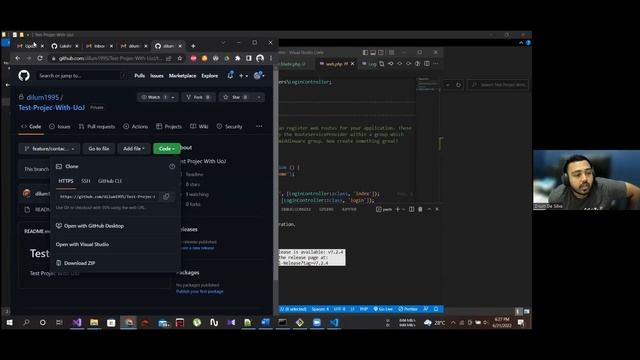Open Test-Projec-With-UoJ repository link

[x=51, y=108]
